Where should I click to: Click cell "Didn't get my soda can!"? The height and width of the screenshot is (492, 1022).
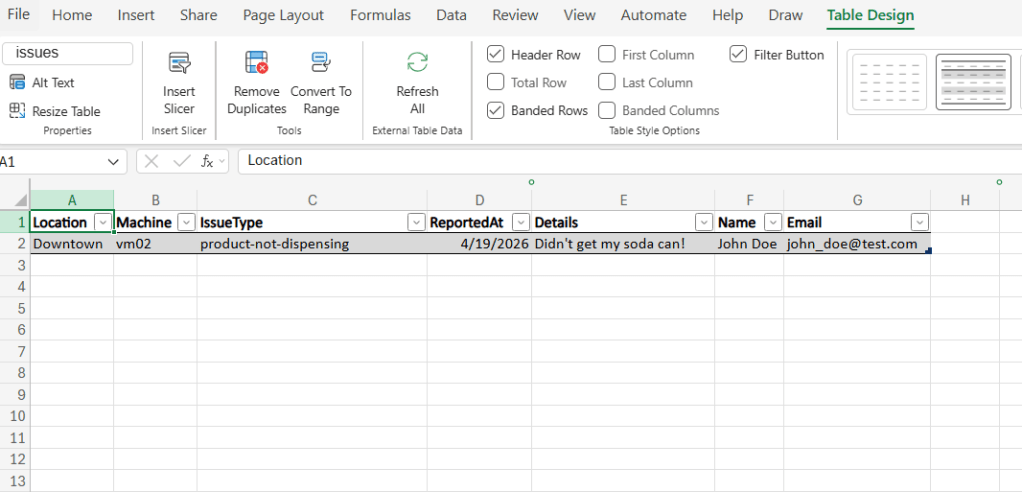pyautogui.click(x=623, y=244)
